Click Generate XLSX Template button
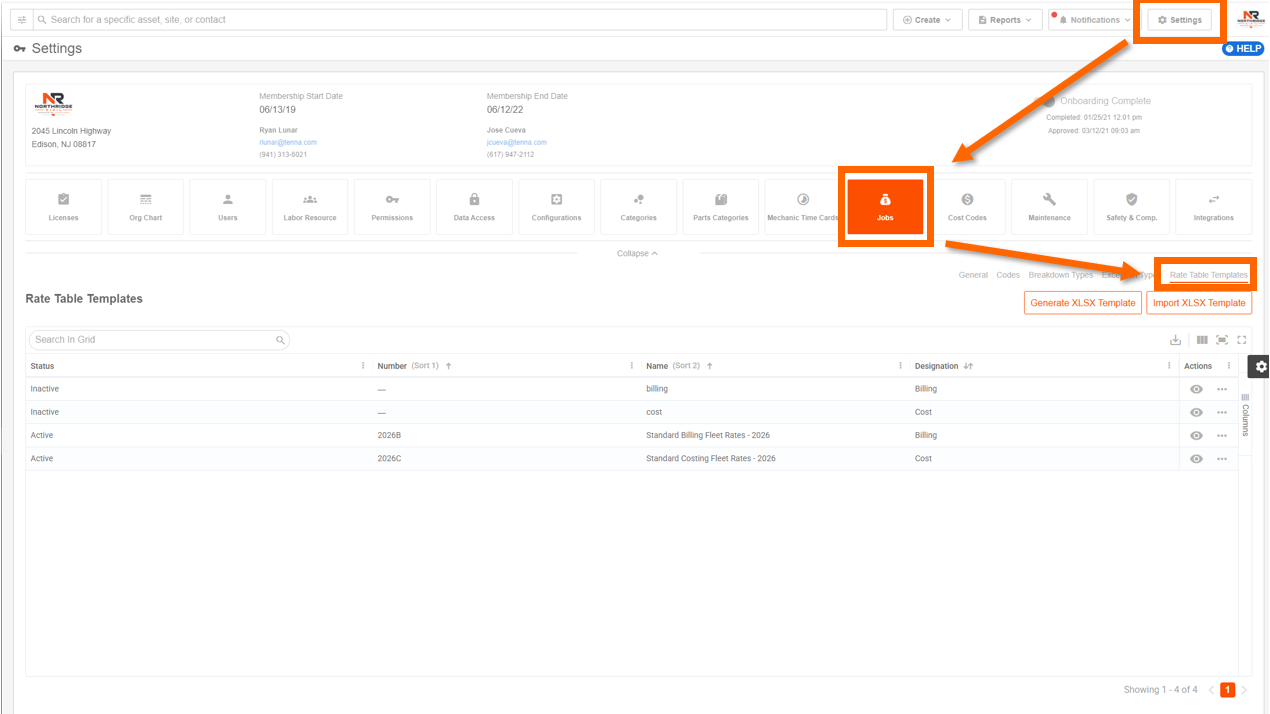 click(x=1083, y=303)
